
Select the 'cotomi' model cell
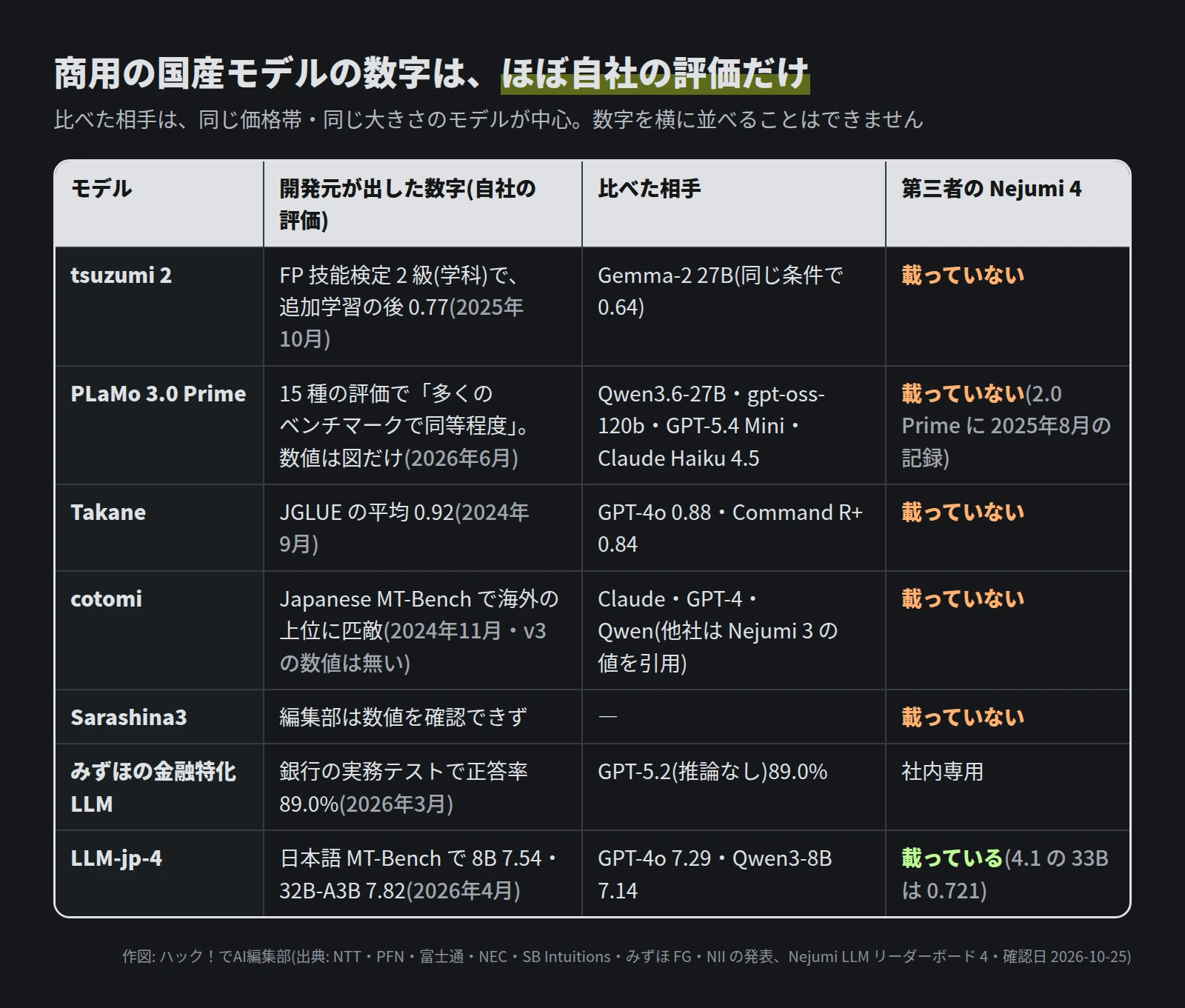point(159,630)
